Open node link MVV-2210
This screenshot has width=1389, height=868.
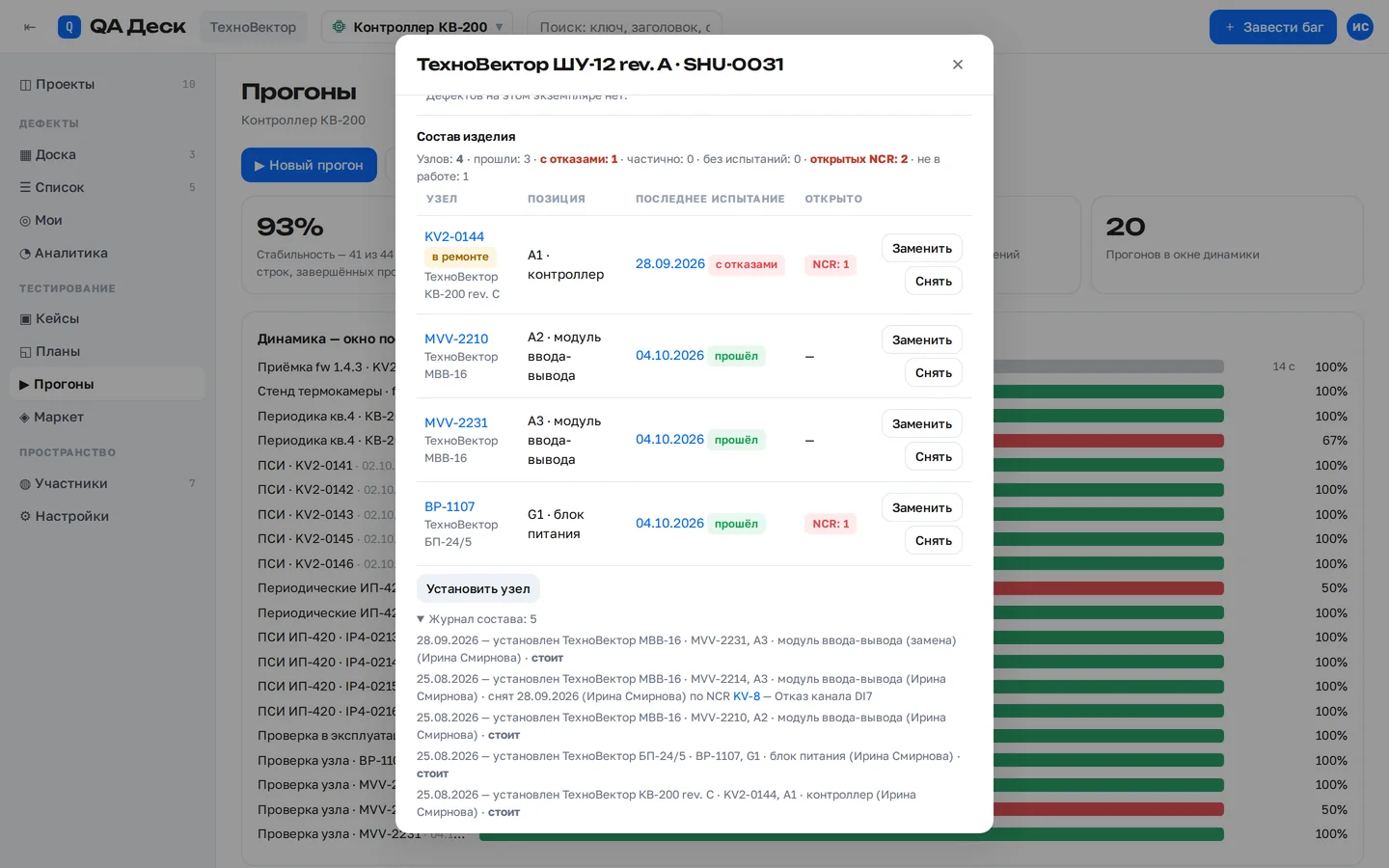pos(456,339)
